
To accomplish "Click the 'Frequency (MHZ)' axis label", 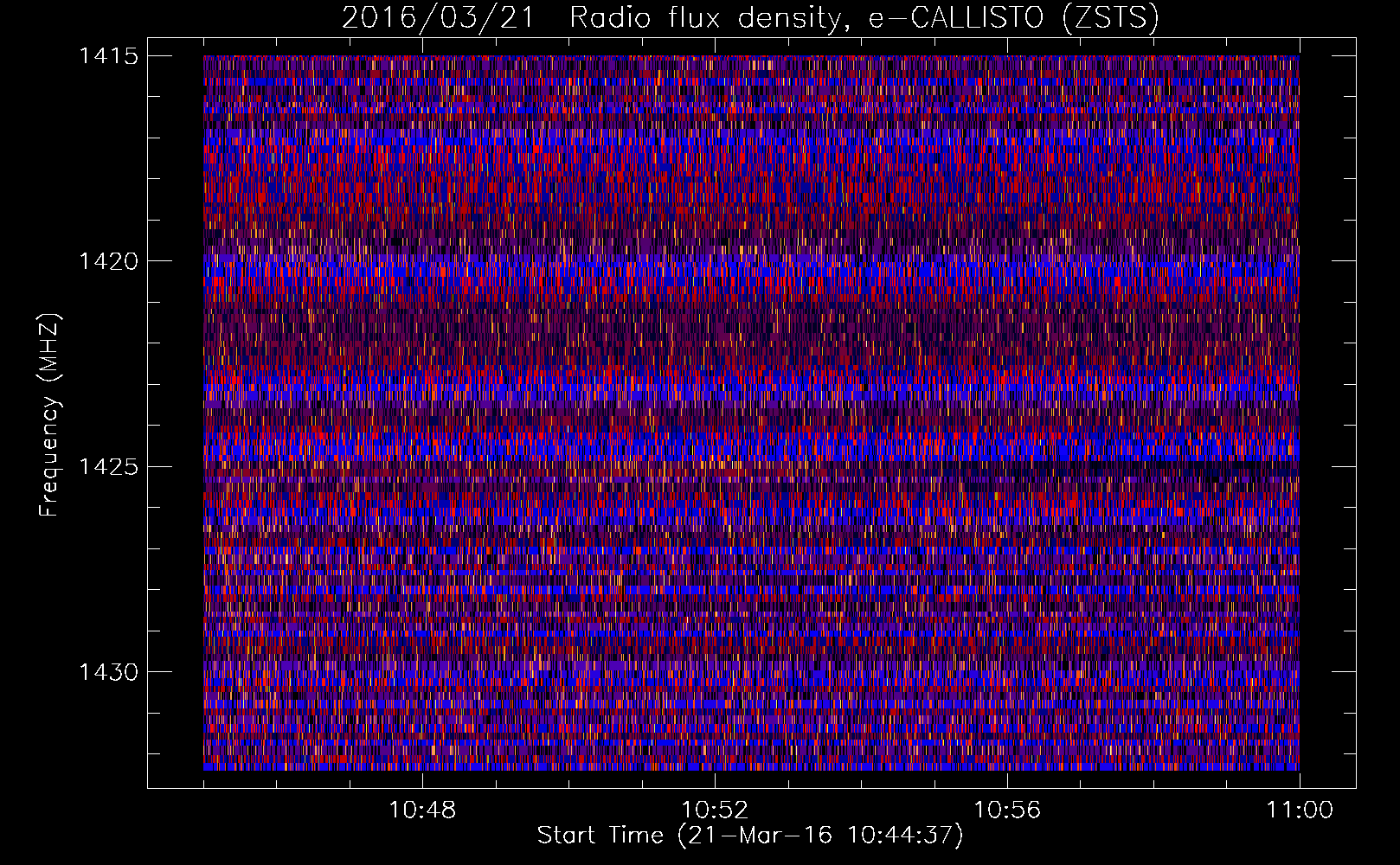I will [x=50, y=415].
